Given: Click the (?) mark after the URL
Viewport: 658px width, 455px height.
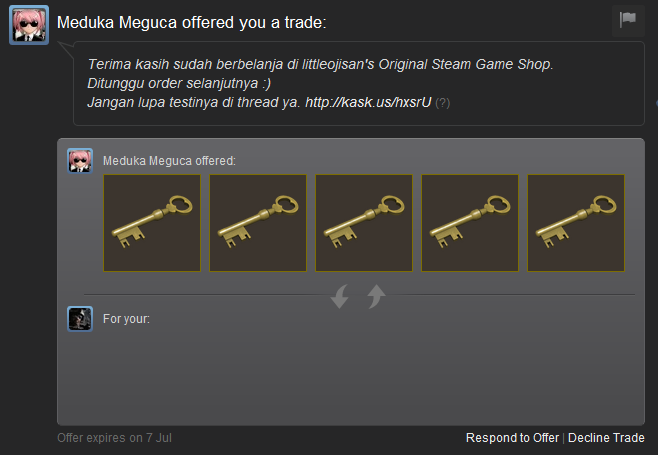Looking at the screenshot, I should (443, 103).
